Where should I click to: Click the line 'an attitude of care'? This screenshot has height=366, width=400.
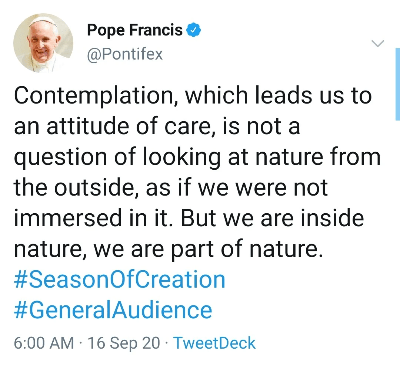112,127
